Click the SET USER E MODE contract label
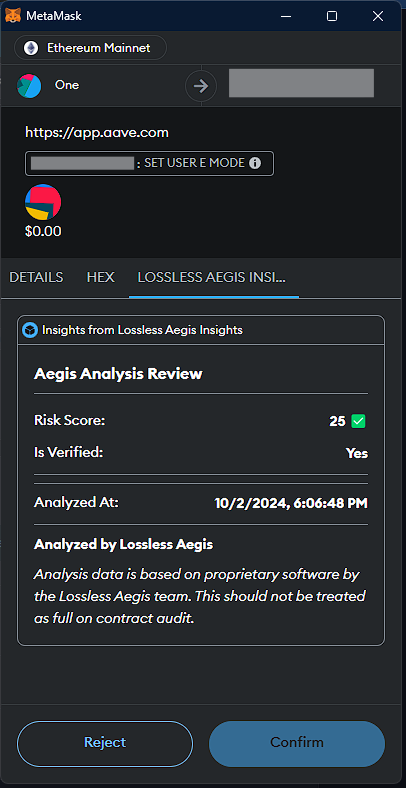406x788 pixels. (149, 163)
